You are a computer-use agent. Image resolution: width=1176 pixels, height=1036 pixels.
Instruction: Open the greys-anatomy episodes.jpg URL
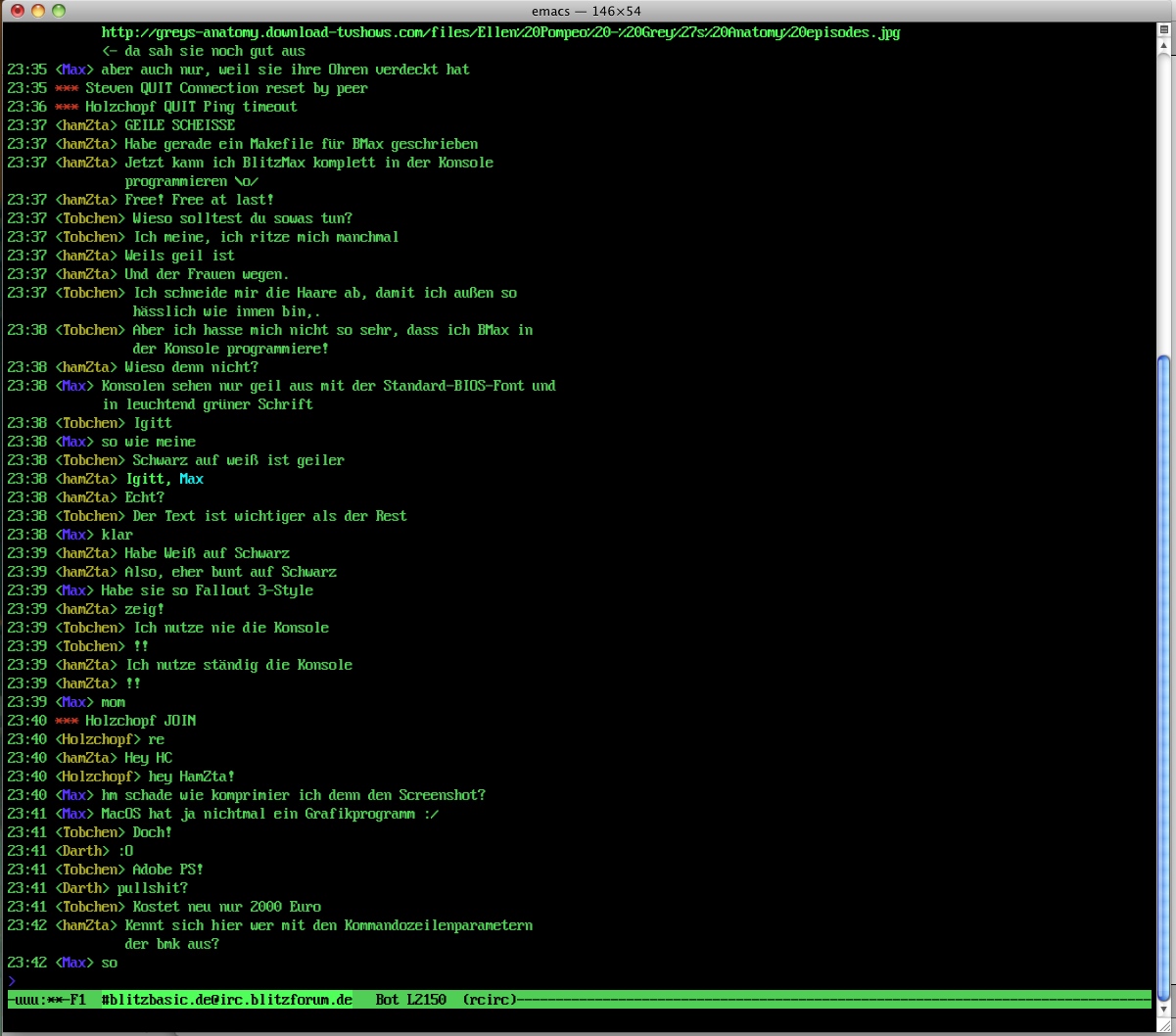pos(500,32)
